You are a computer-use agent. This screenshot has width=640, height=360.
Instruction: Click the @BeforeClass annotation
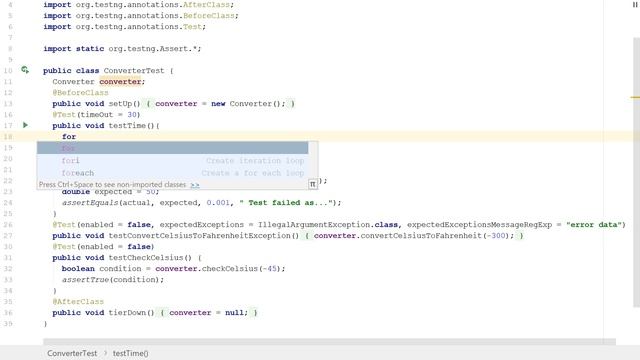click(x=80, y=93)
